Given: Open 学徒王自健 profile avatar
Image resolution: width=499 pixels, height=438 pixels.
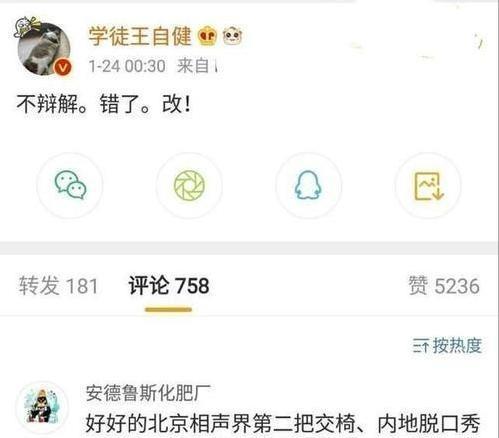Looking at the screenshot, I should pyautogui.click(x=44, y=49).
